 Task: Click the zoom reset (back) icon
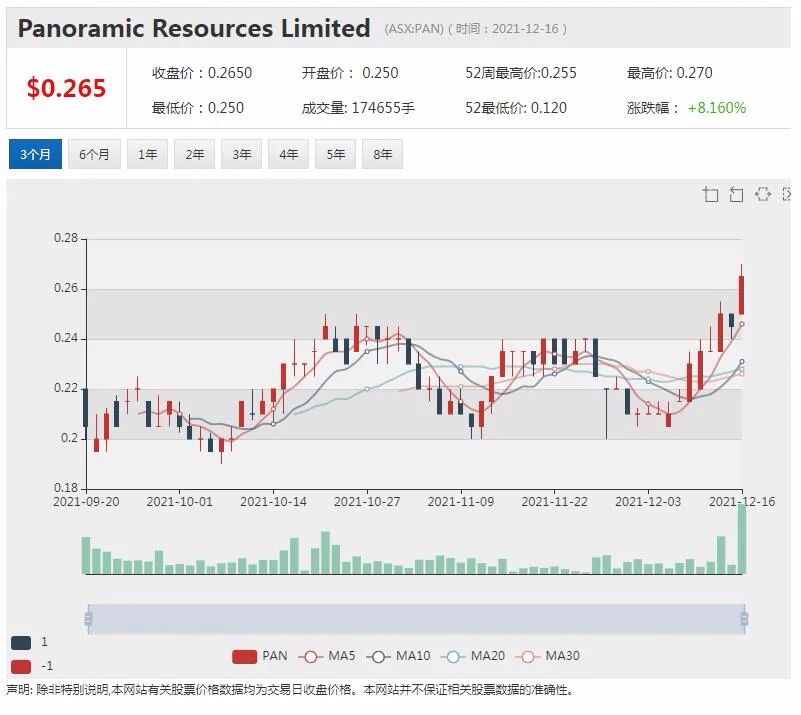(736, 195)
